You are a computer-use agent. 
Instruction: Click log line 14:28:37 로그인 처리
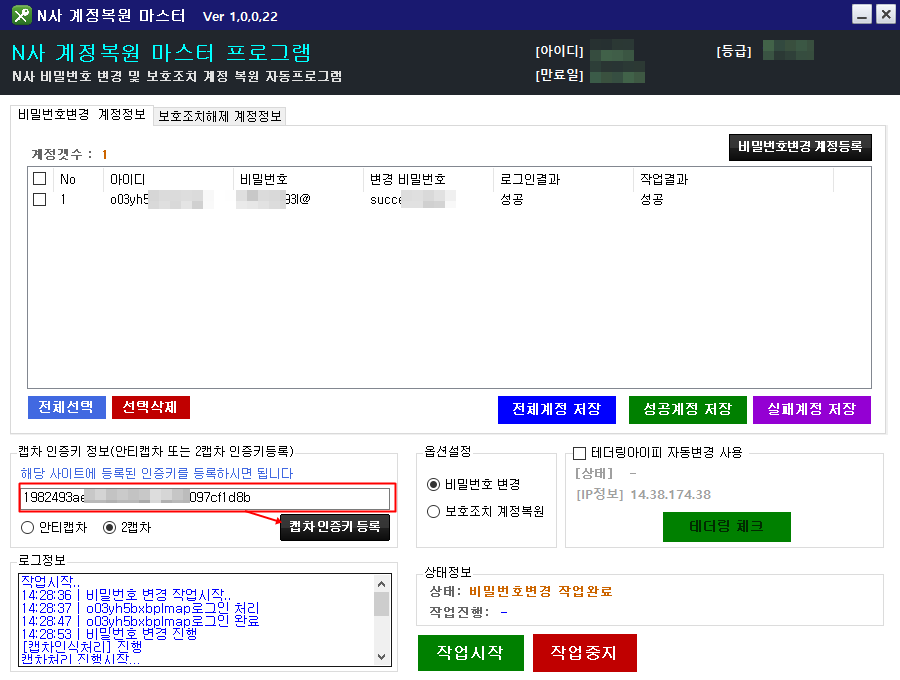click(x=141, y=608)
